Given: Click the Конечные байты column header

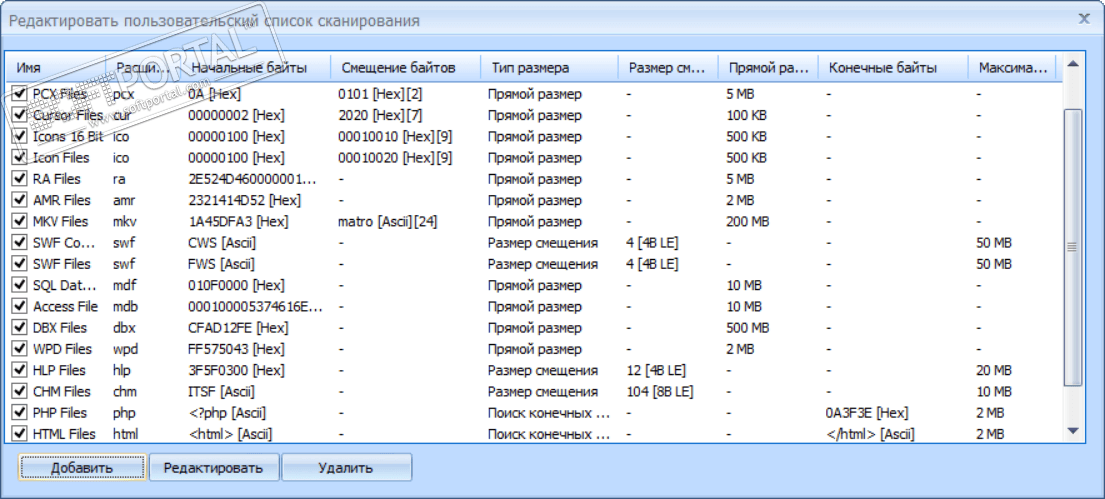Looking at the screenshot, I should tap(892, 68).
